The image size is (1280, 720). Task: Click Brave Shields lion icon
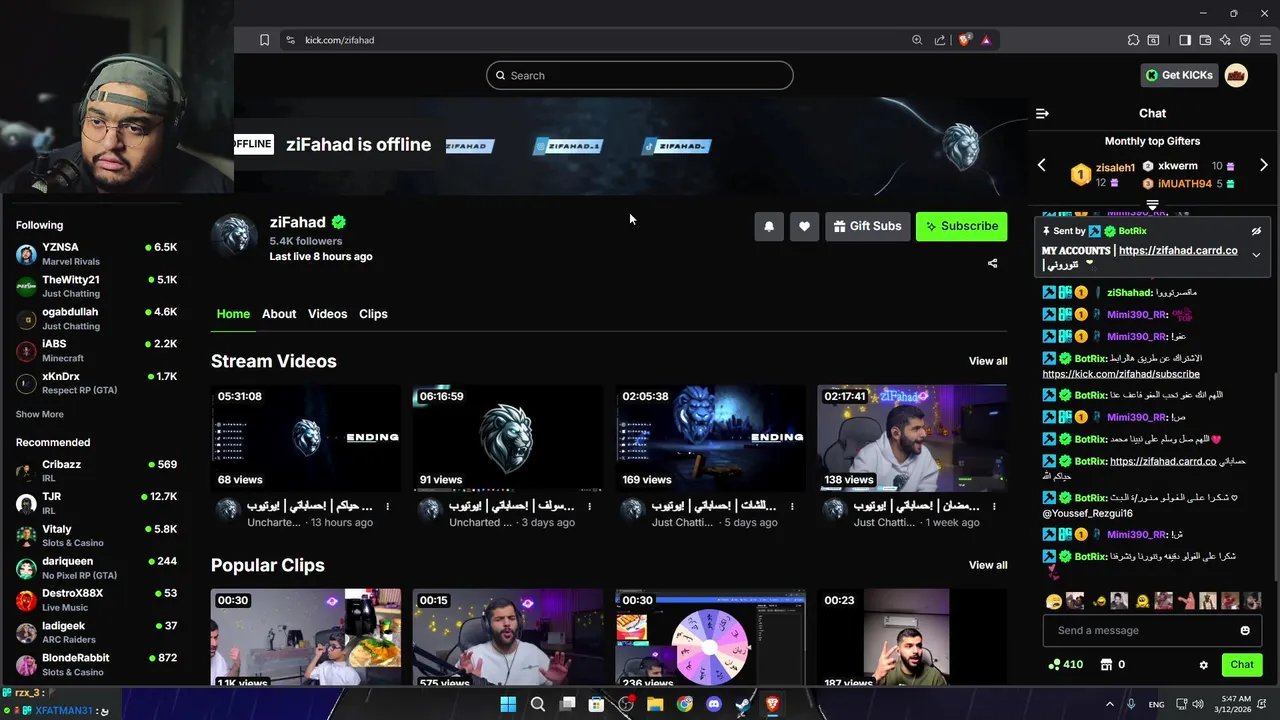964,40
